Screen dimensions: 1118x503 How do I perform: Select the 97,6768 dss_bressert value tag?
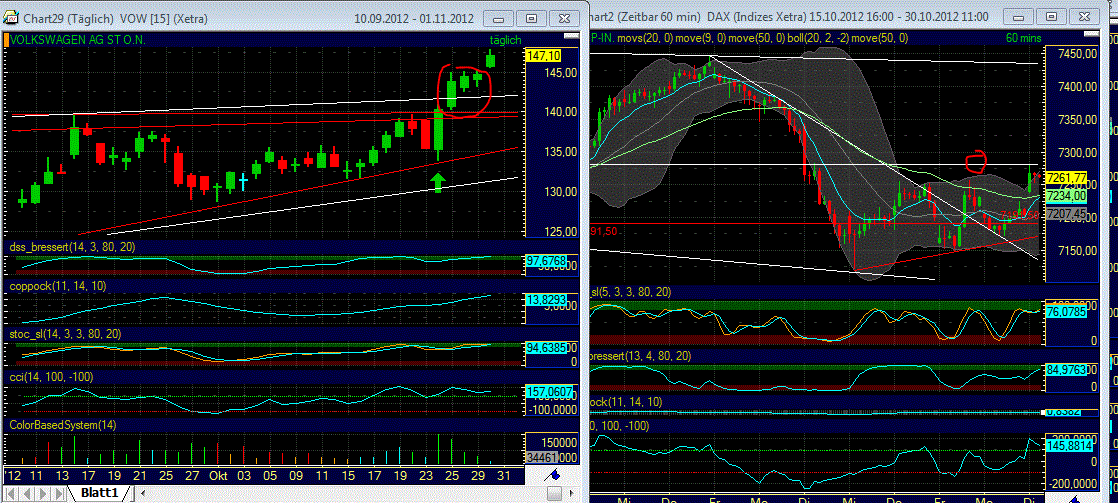(547, 261)
